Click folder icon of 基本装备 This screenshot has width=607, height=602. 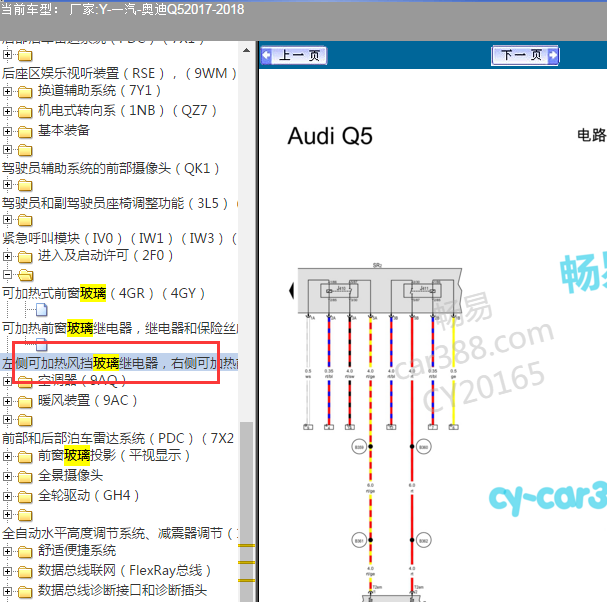(25, 132)
